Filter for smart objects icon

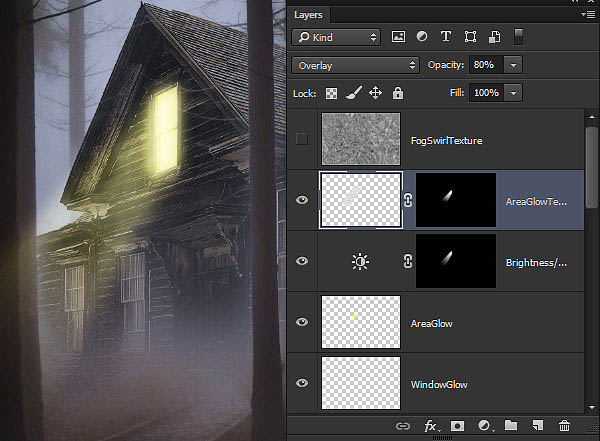(494, 37)
